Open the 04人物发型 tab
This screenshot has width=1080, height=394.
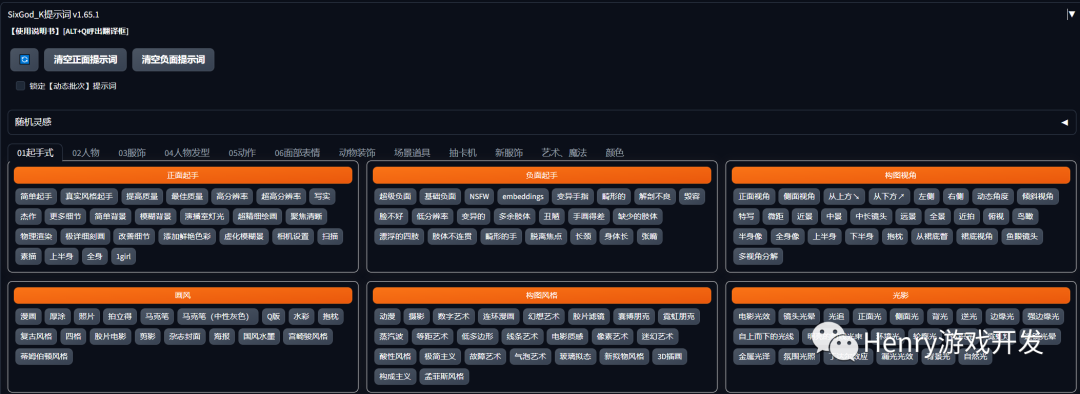click(187, 153)
